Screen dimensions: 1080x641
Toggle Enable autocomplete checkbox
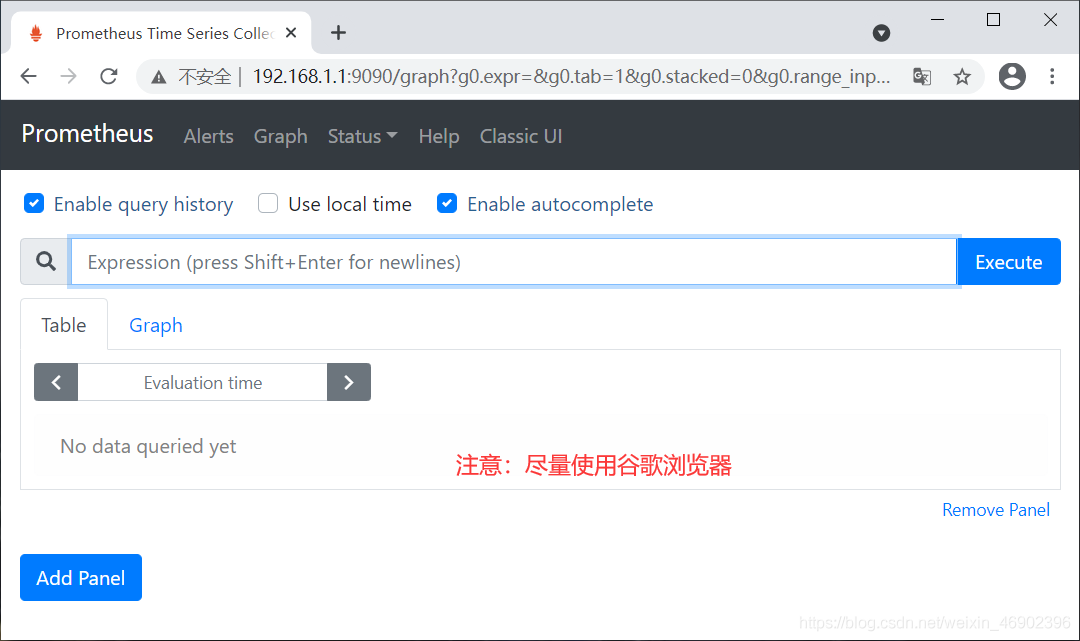[x=447, y=203]
